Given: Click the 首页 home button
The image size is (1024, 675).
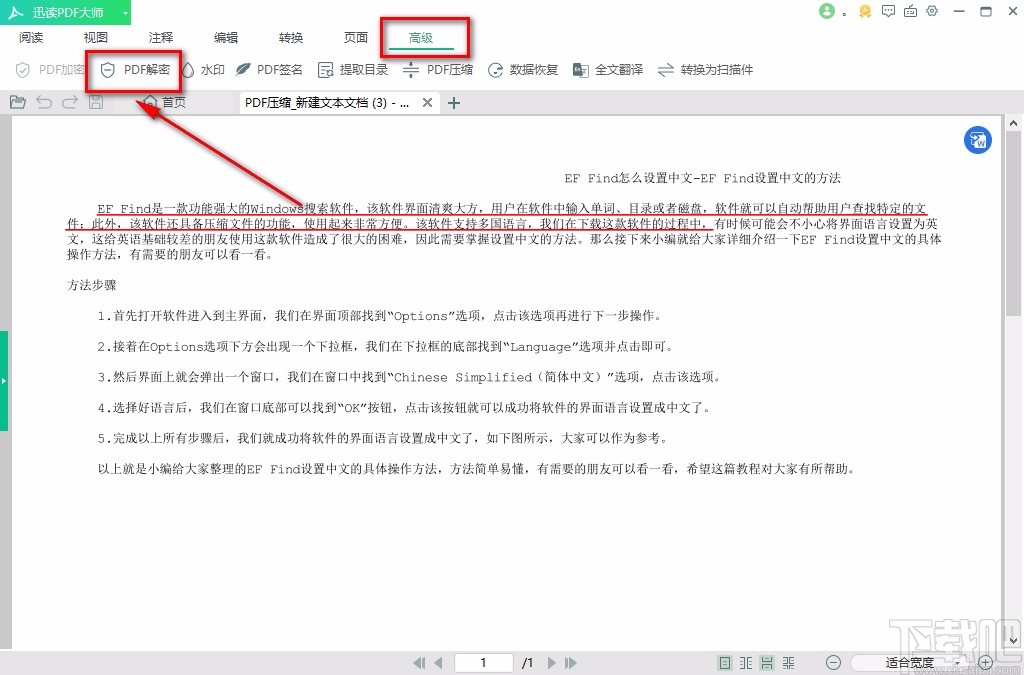Looking at the screenshot, I should point(163,102).
